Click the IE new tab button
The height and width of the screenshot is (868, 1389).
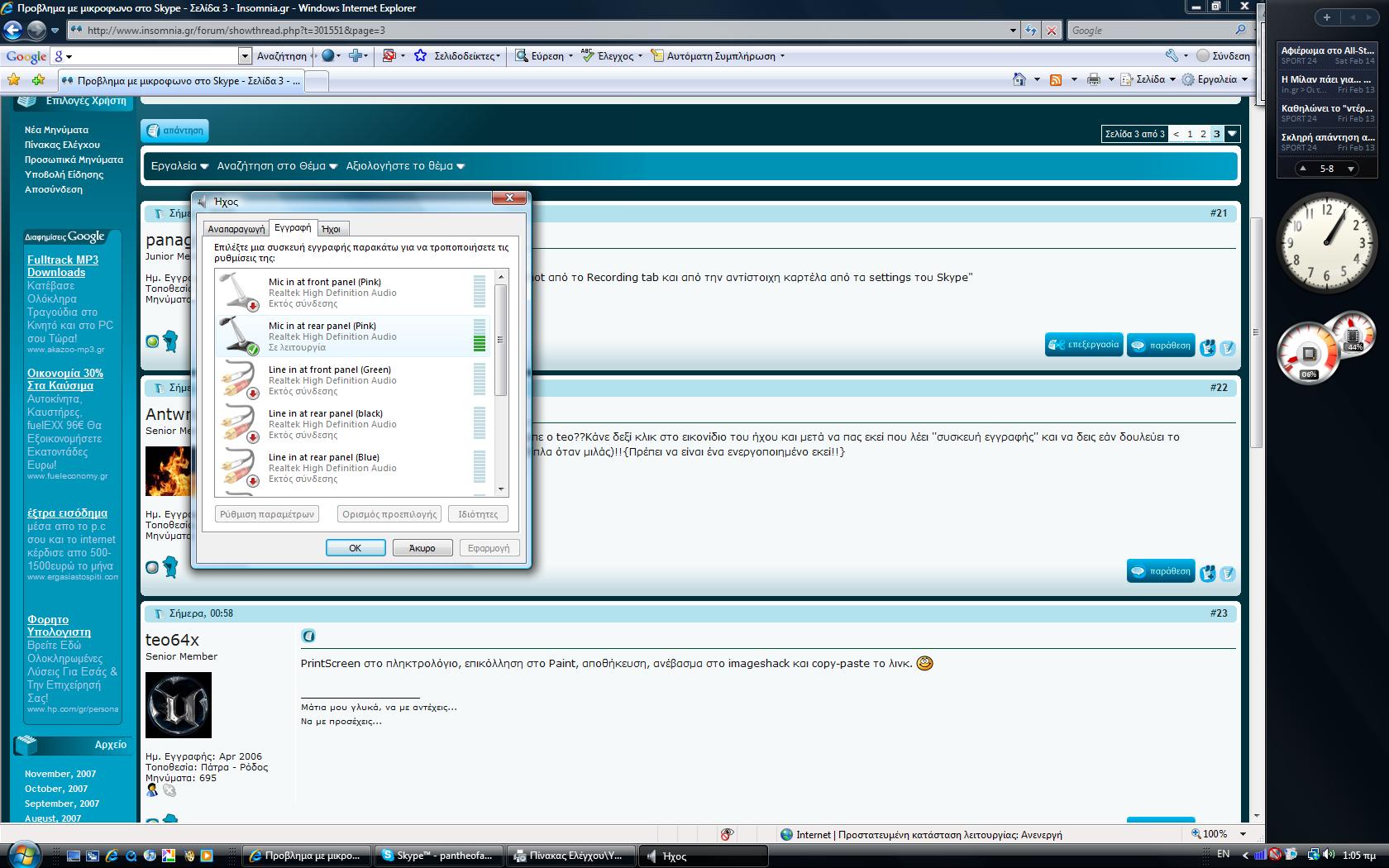(x=317, y=80)
